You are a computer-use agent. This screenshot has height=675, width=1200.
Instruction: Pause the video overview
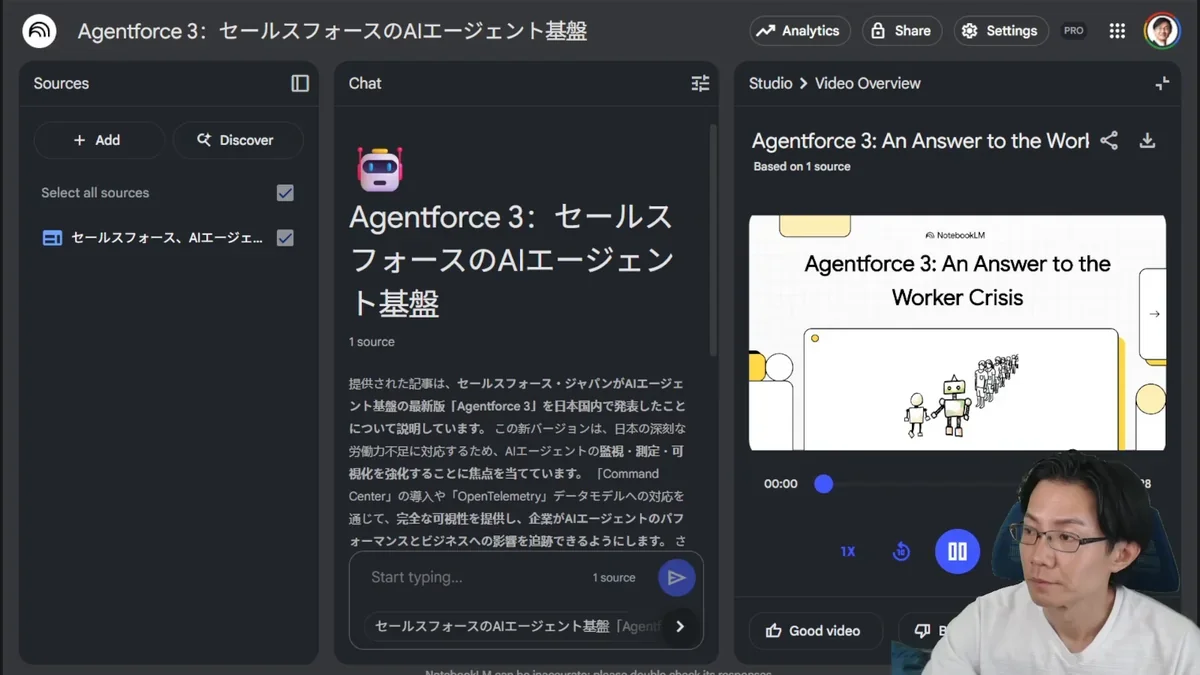point(958,552)
